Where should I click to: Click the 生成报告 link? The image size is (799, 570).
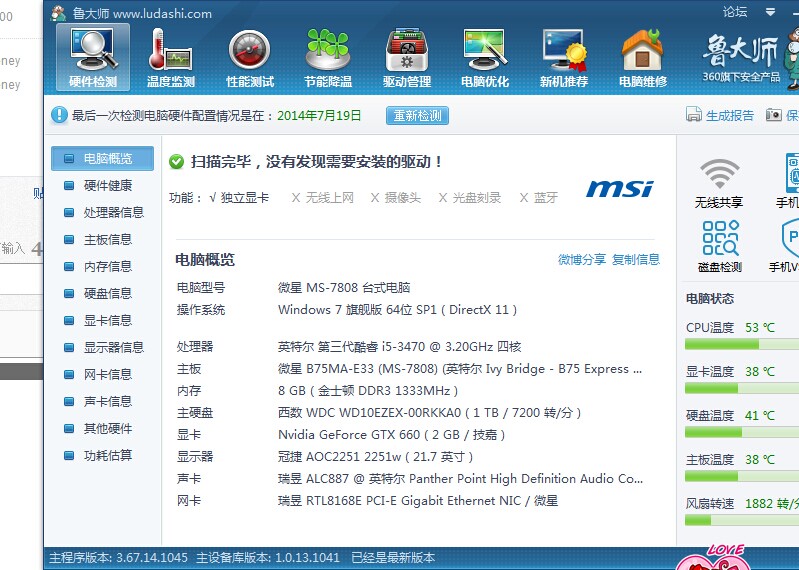tap(730, 116)
